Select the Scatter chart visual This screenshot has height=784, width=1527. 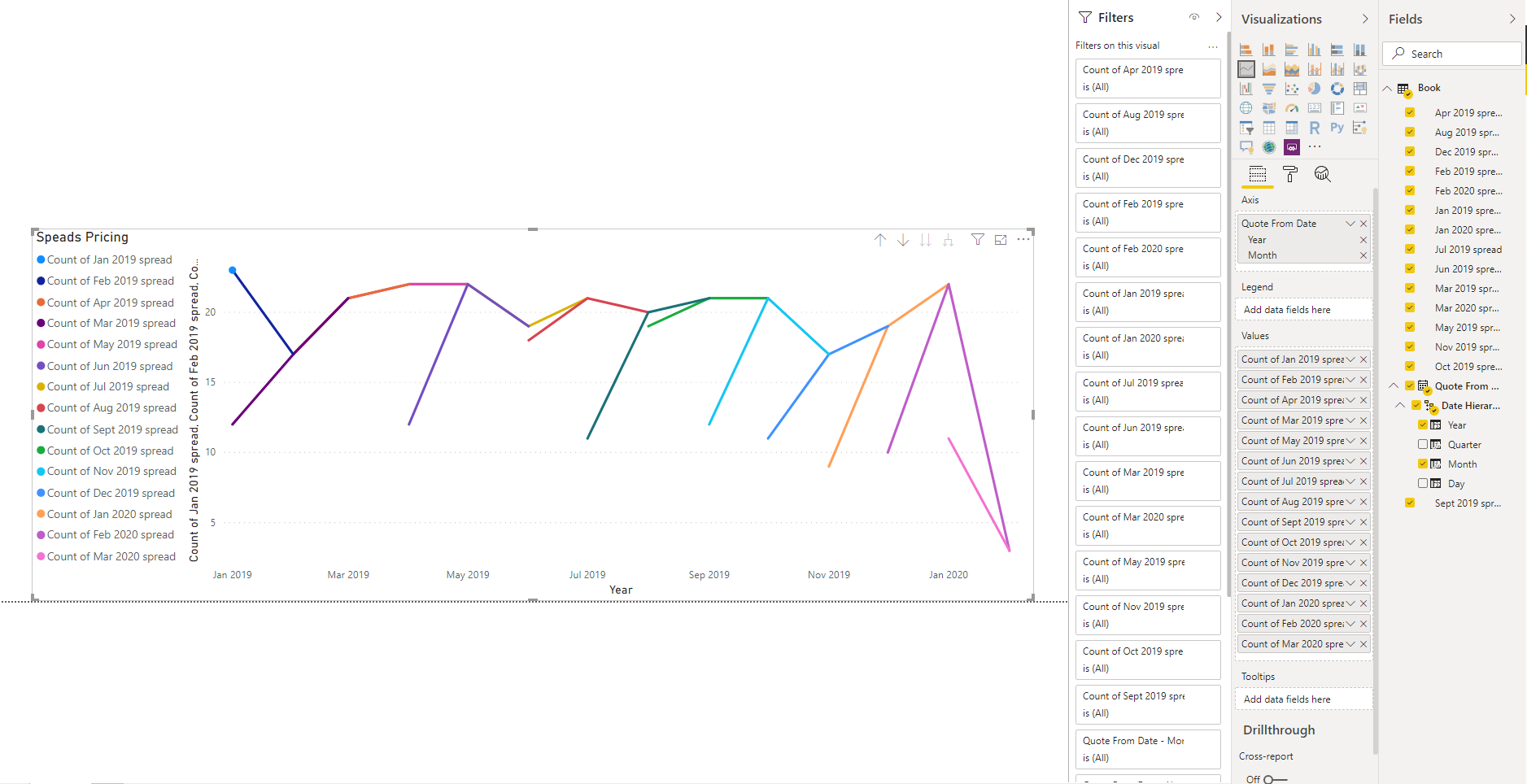pyautogui.click(x=1291, y=89)
